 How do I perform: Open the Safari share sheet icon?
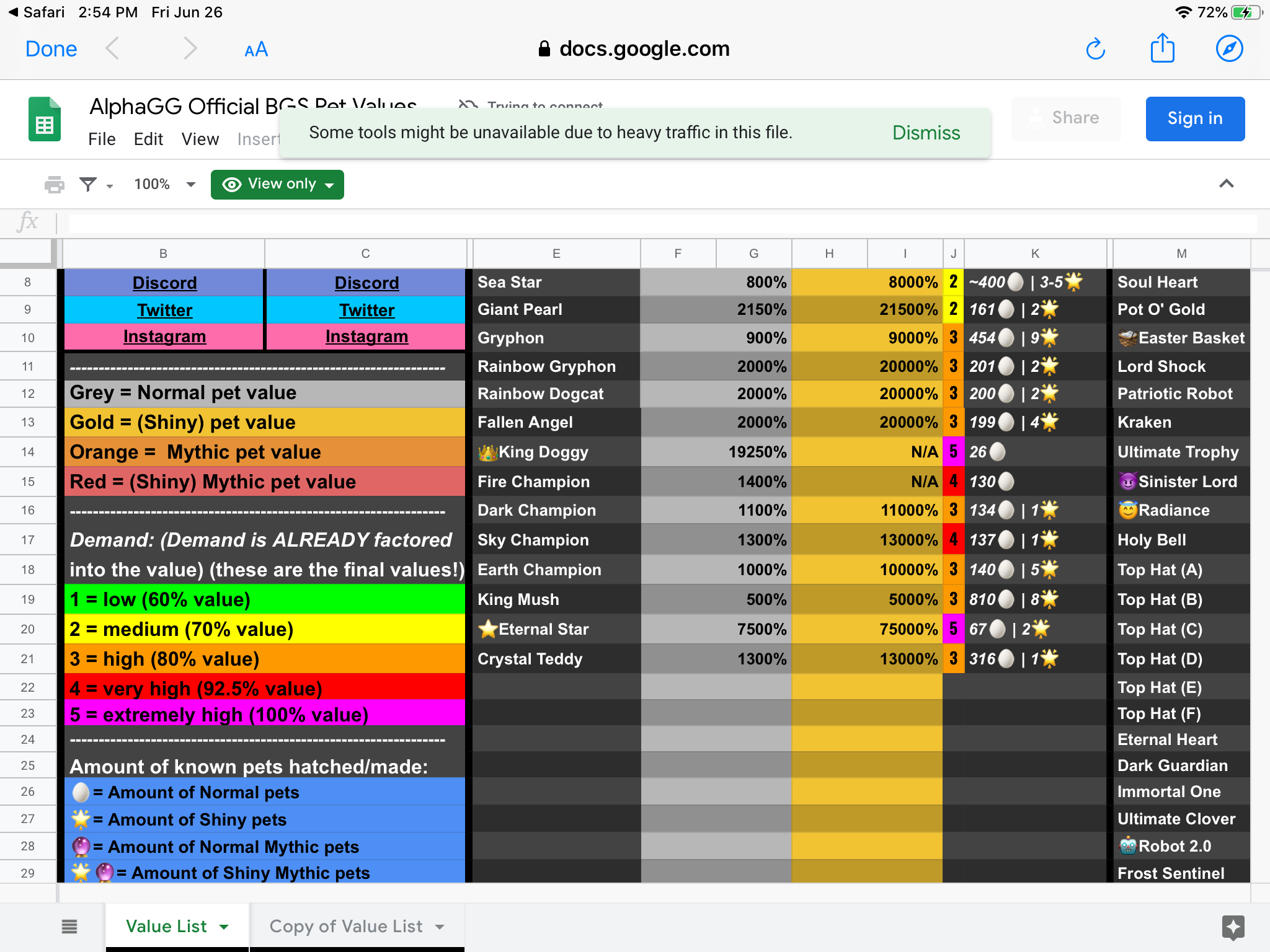(x=1162, y=48)
